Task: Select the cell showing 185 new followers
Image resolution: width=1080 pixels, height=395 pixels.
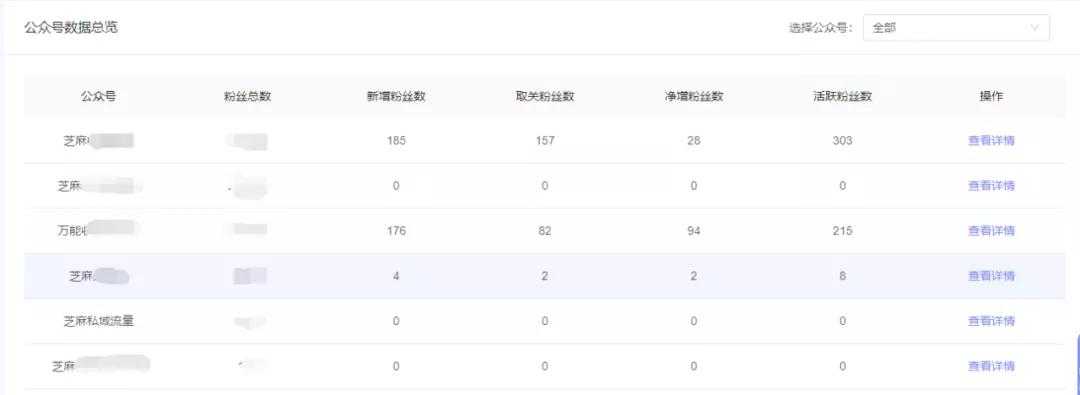Action: tap(396, 141)
